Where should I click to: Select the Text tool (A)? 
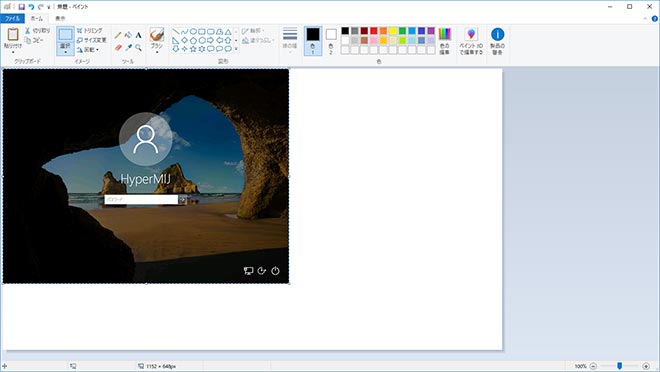coord(138,35)
